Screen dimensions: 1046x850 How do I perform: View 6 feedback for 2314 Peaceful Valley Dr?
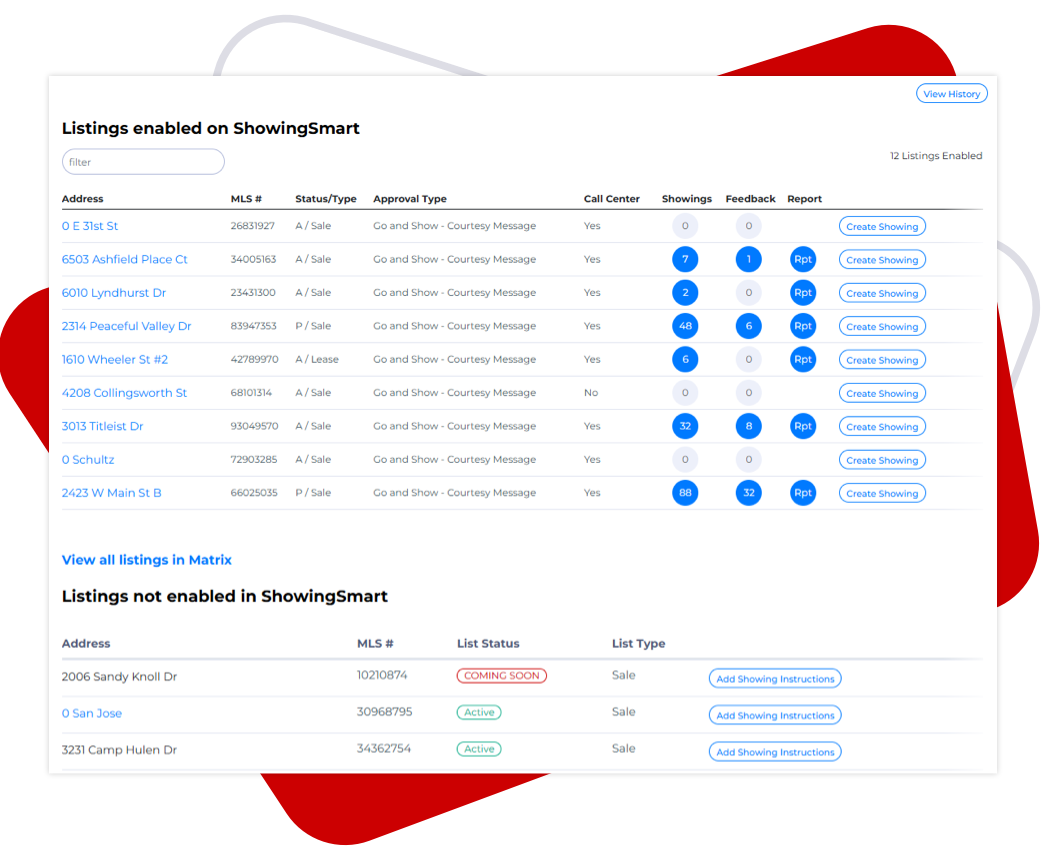coord(748,326)
